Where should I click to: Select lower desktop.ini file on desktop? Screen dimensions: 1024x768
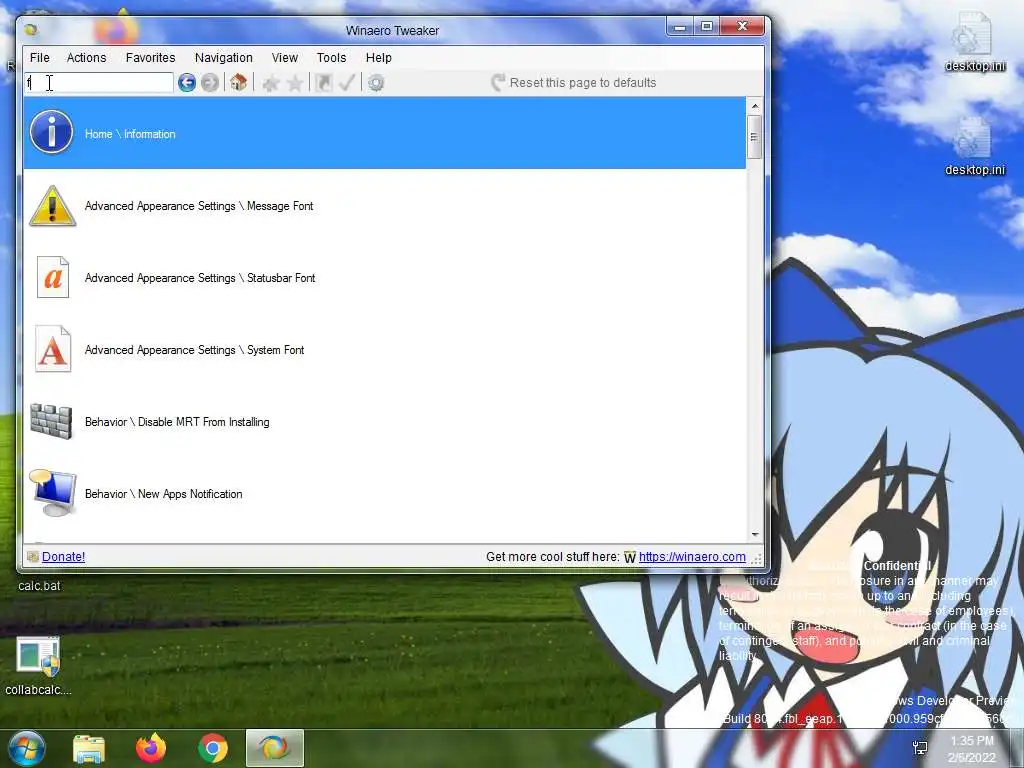[x=974, y=146]
